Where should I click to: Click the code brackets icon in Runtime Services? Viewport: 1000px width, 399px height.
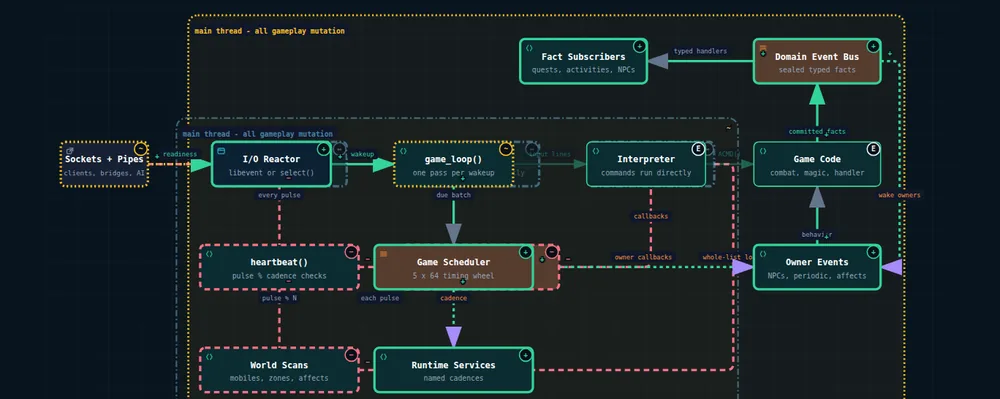tap(383, 357)
